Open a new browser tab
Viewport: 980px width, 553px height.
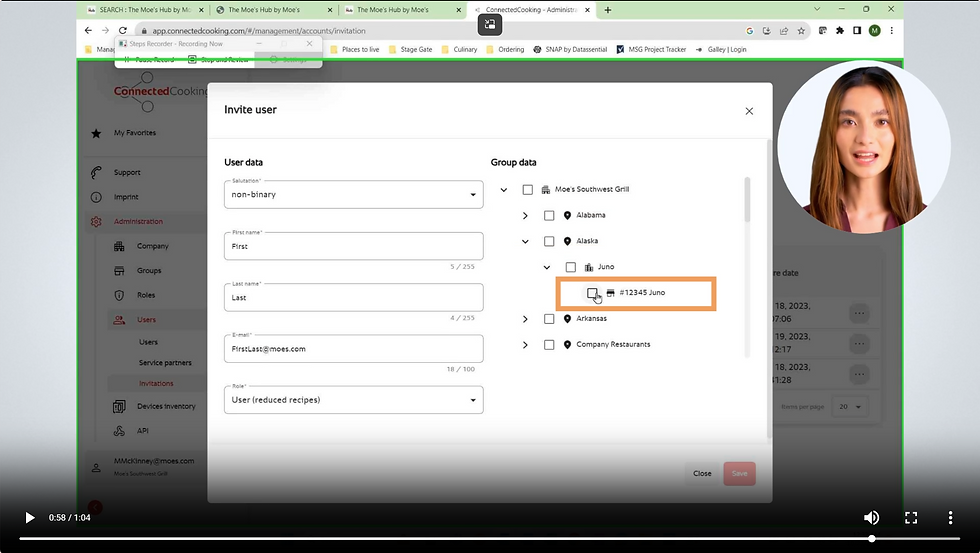(608, 10)
